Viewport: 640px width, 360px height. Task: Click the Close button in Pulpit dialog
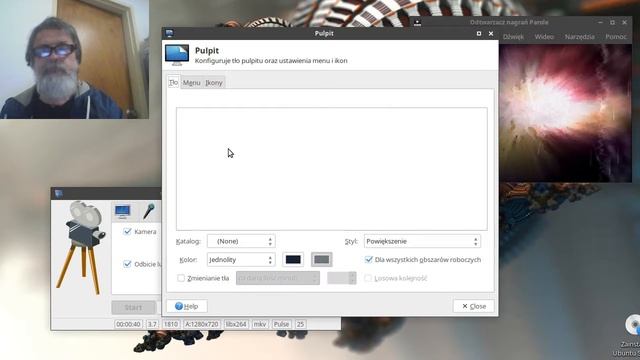[x=473, y=306]
